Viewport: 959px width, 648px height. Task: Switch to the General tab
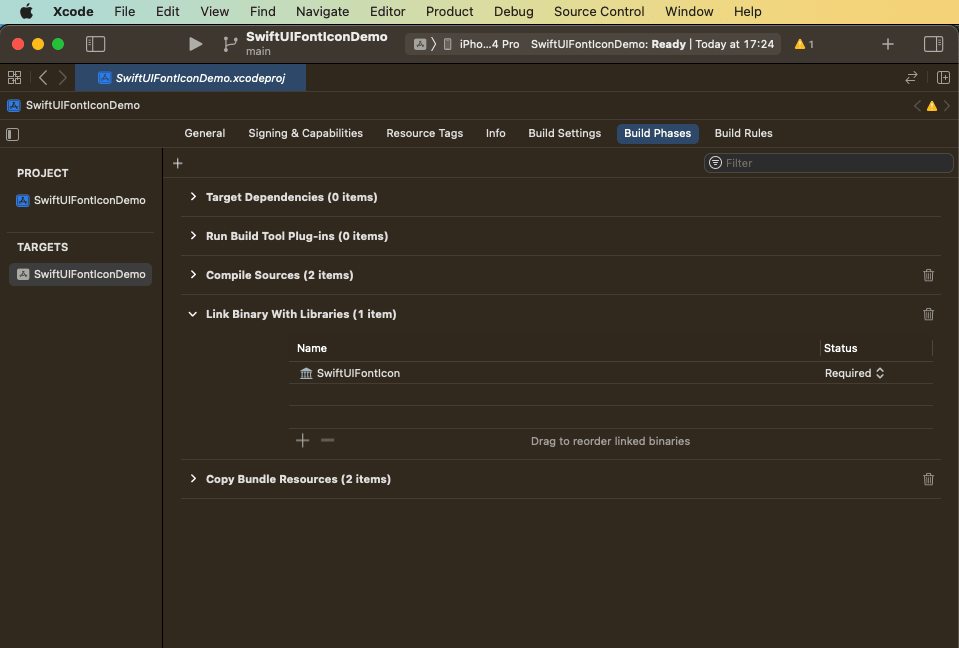(205, 133)
